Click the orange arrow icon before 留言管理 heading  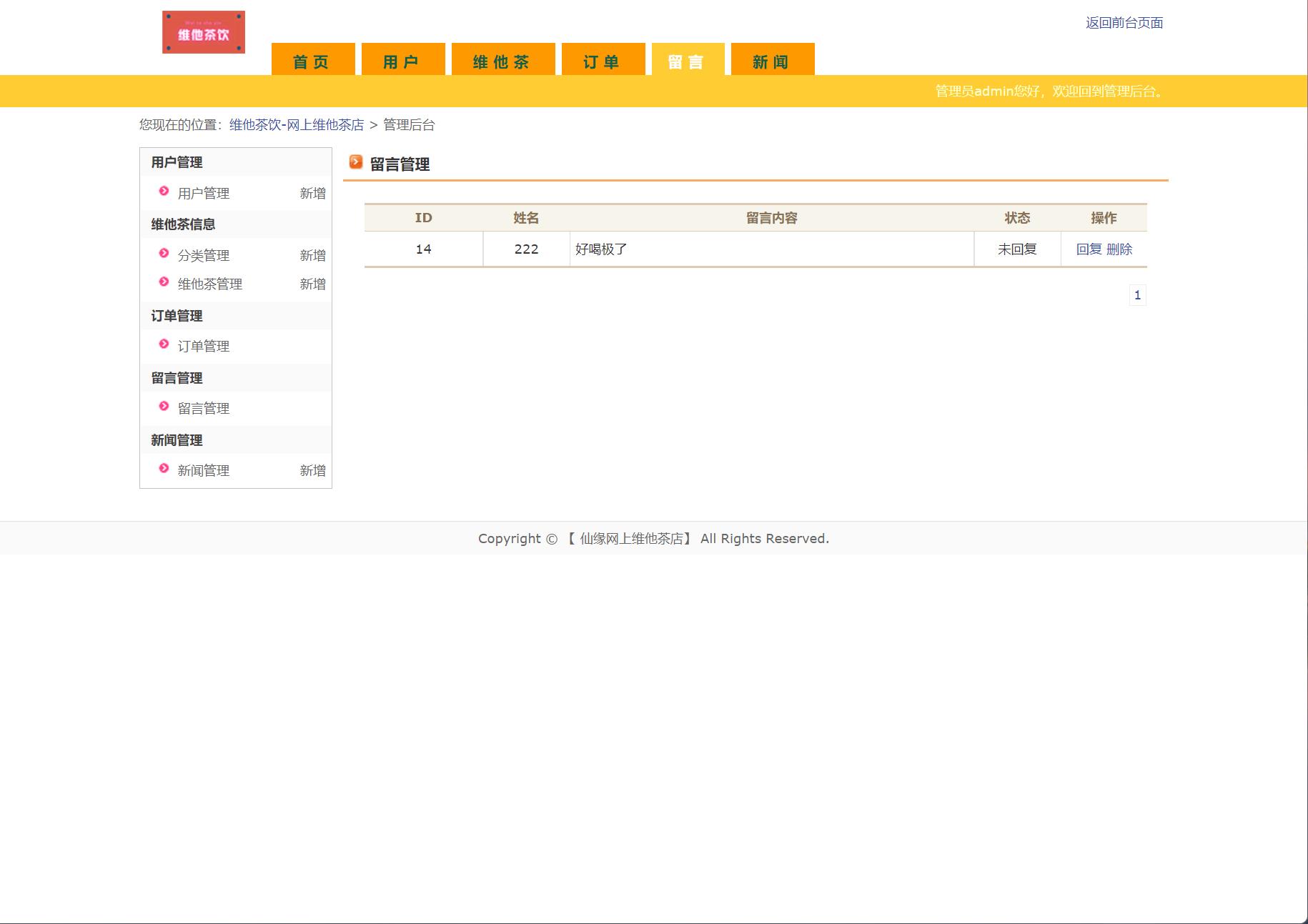pyautogui.click(x=355, y=162)
